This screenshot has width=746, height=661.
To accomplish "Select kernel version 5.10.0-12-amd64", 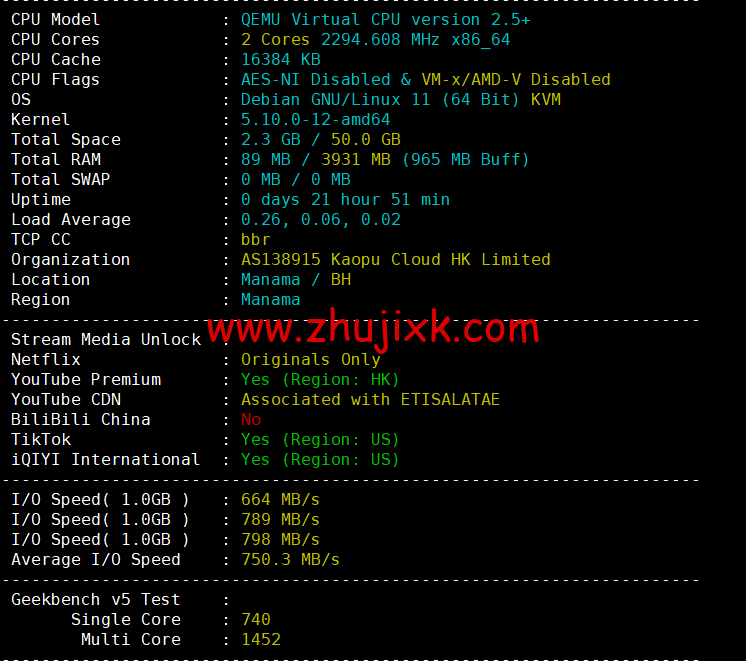I will coord(315,119).
